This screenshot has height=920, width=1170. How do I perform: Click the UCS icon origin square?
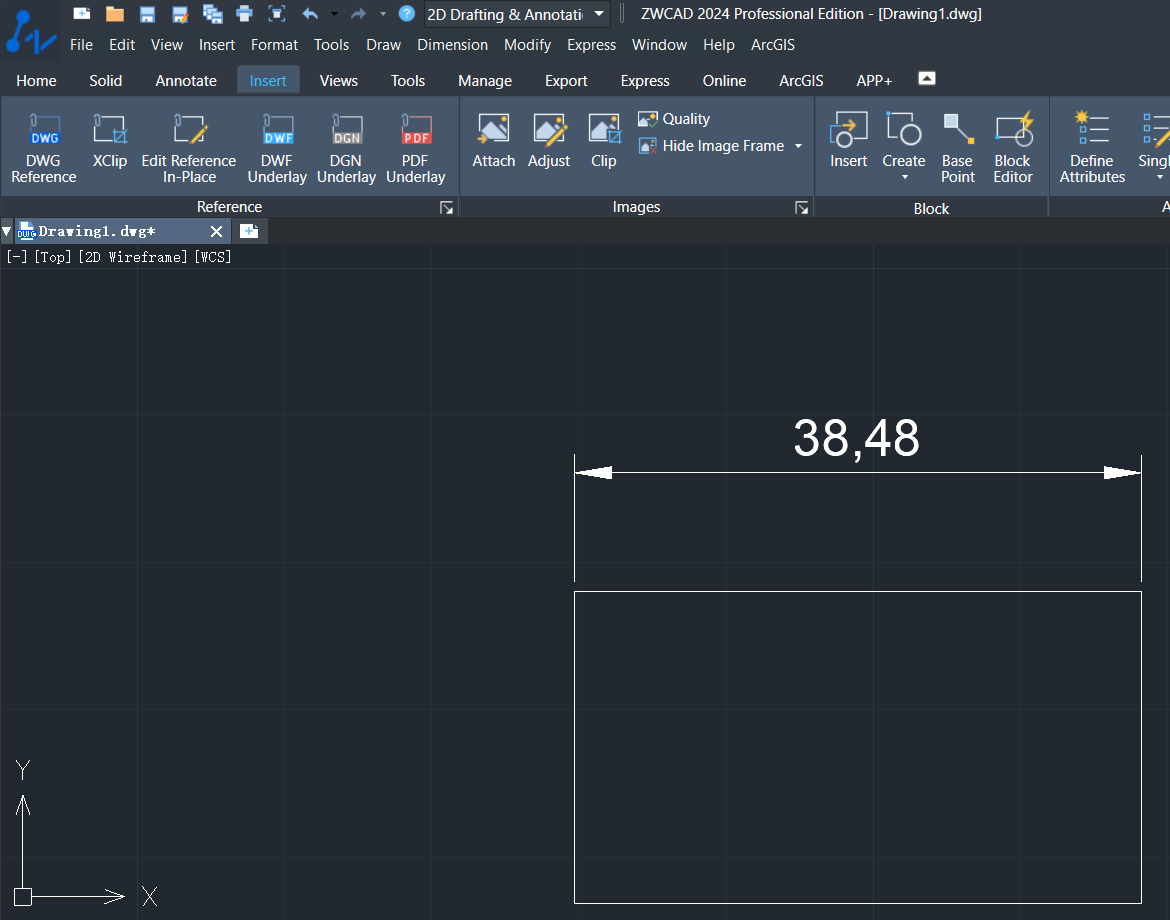tap(23, 896)
